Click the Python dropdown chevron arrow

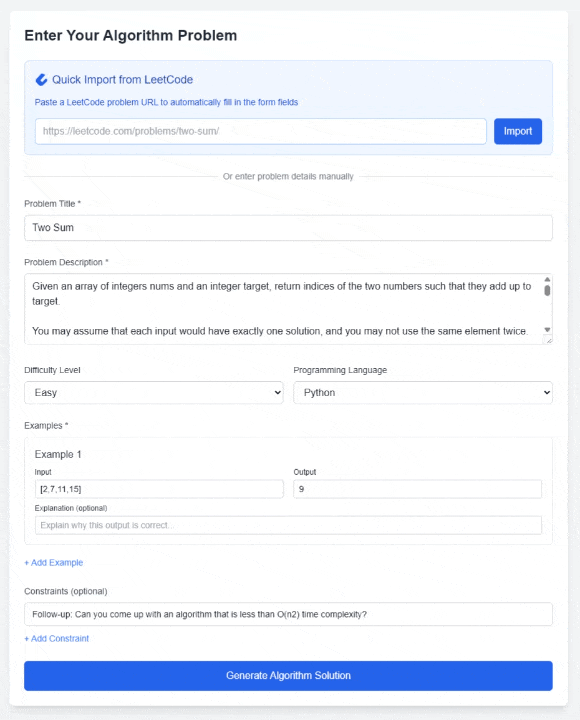(x=546, y=393)
